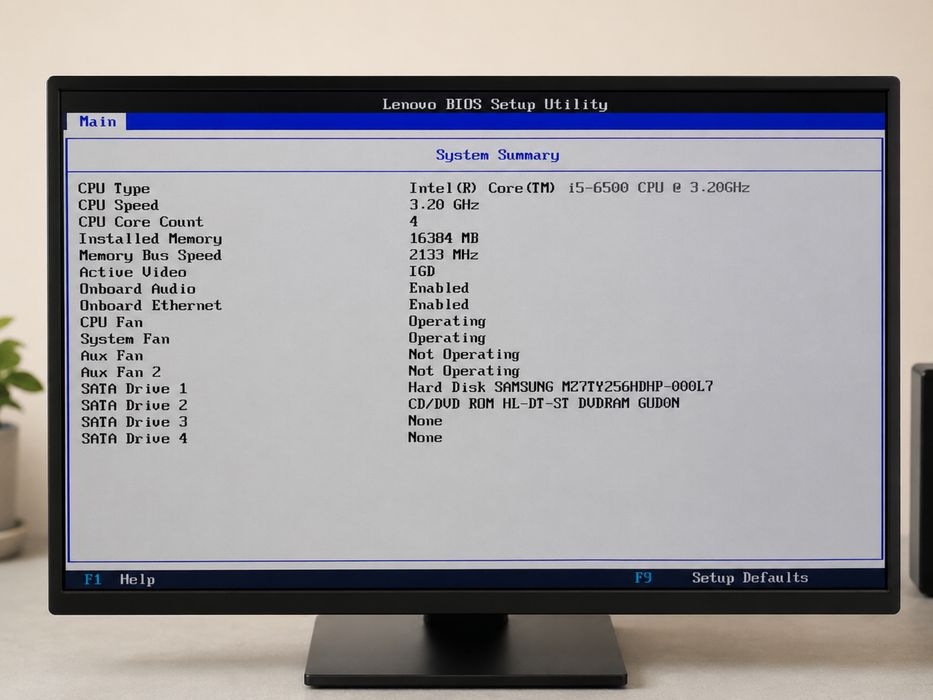Click the Lenovo BIOS Setup Utility title

click(x=495, y=105)
